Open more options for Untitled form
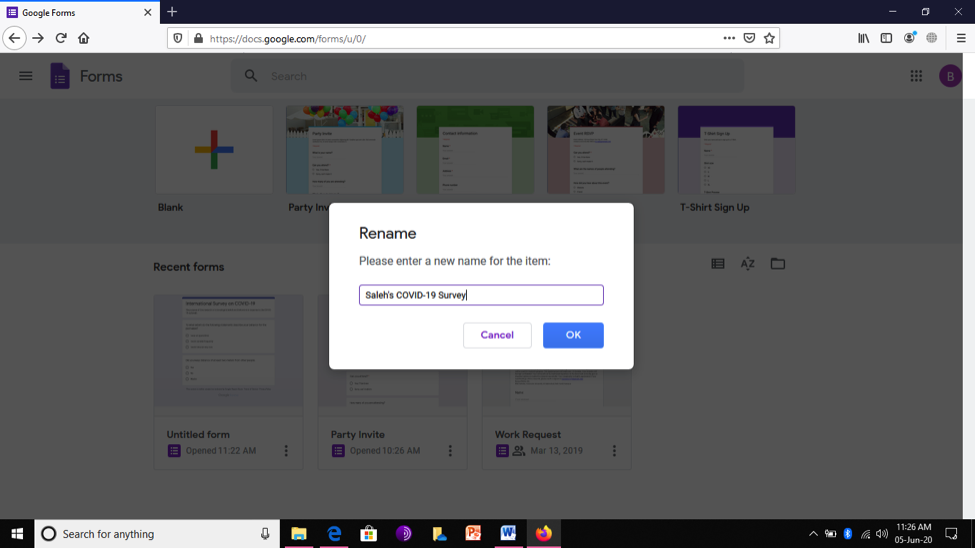 click(286, 451)
